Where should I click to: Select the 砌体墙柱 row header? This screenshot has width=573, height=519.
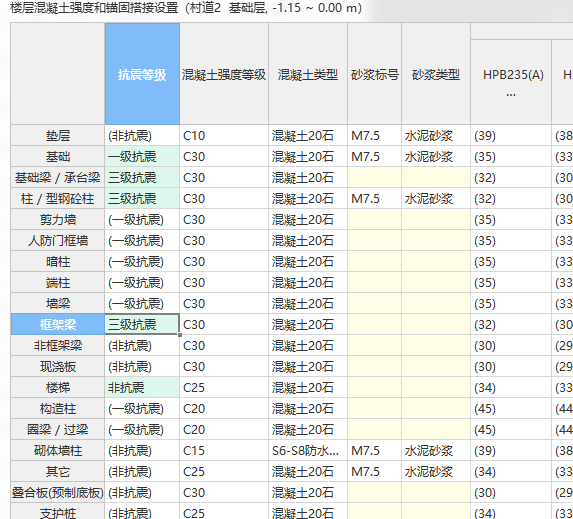coord(58,451)
